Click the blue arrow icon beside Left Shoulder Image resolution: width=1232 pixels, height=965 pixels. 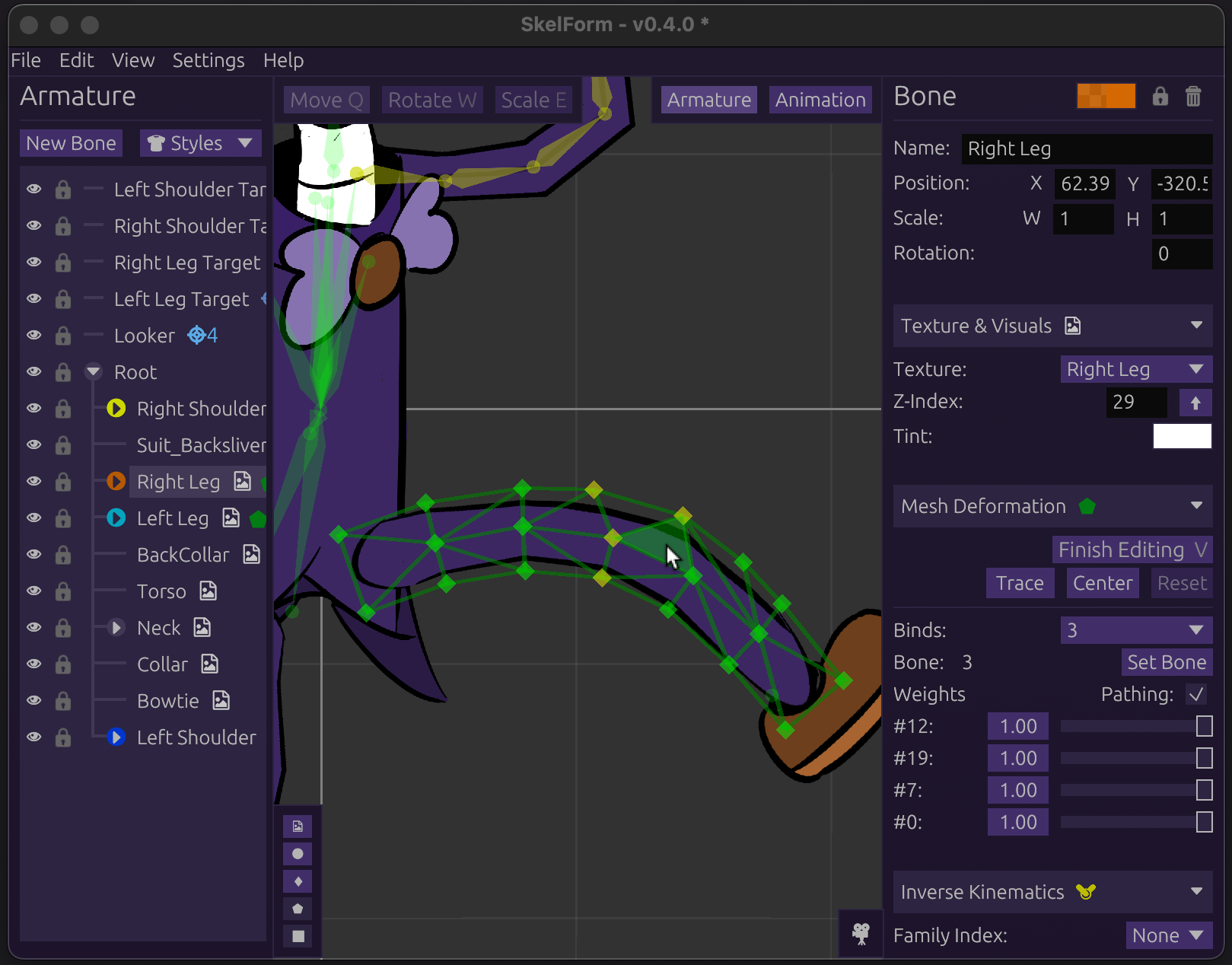[x=116, y=737]
